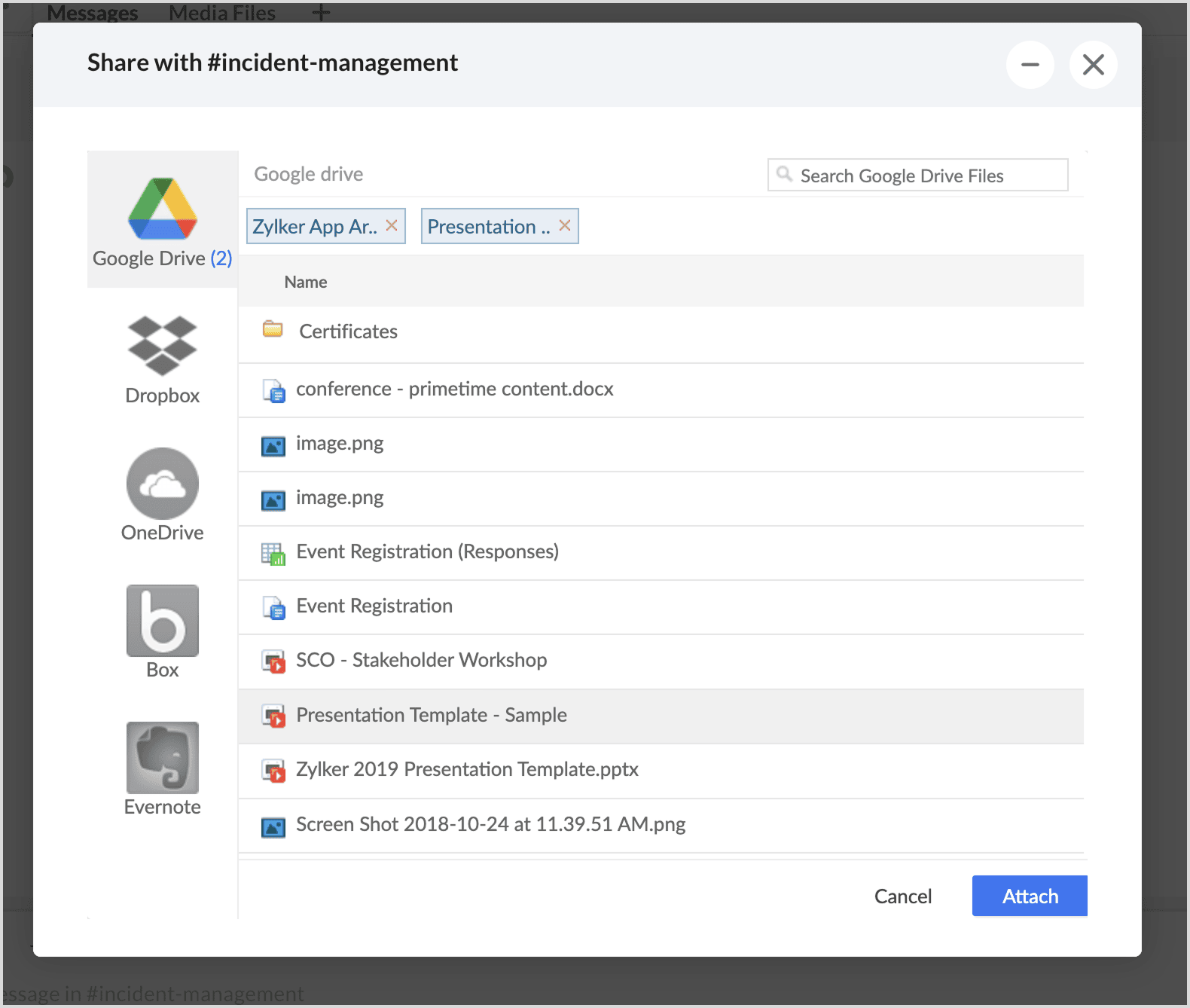Click the image icon of first image.png

(273, 446)
